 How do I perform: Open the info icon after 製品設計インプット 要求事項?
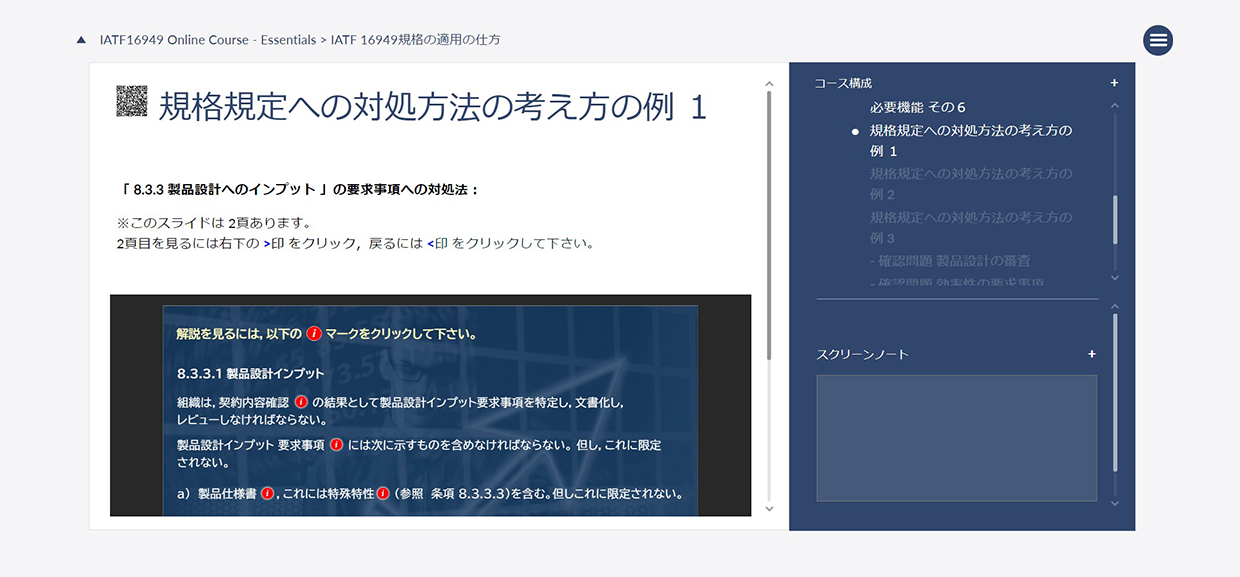pos(337,445)
